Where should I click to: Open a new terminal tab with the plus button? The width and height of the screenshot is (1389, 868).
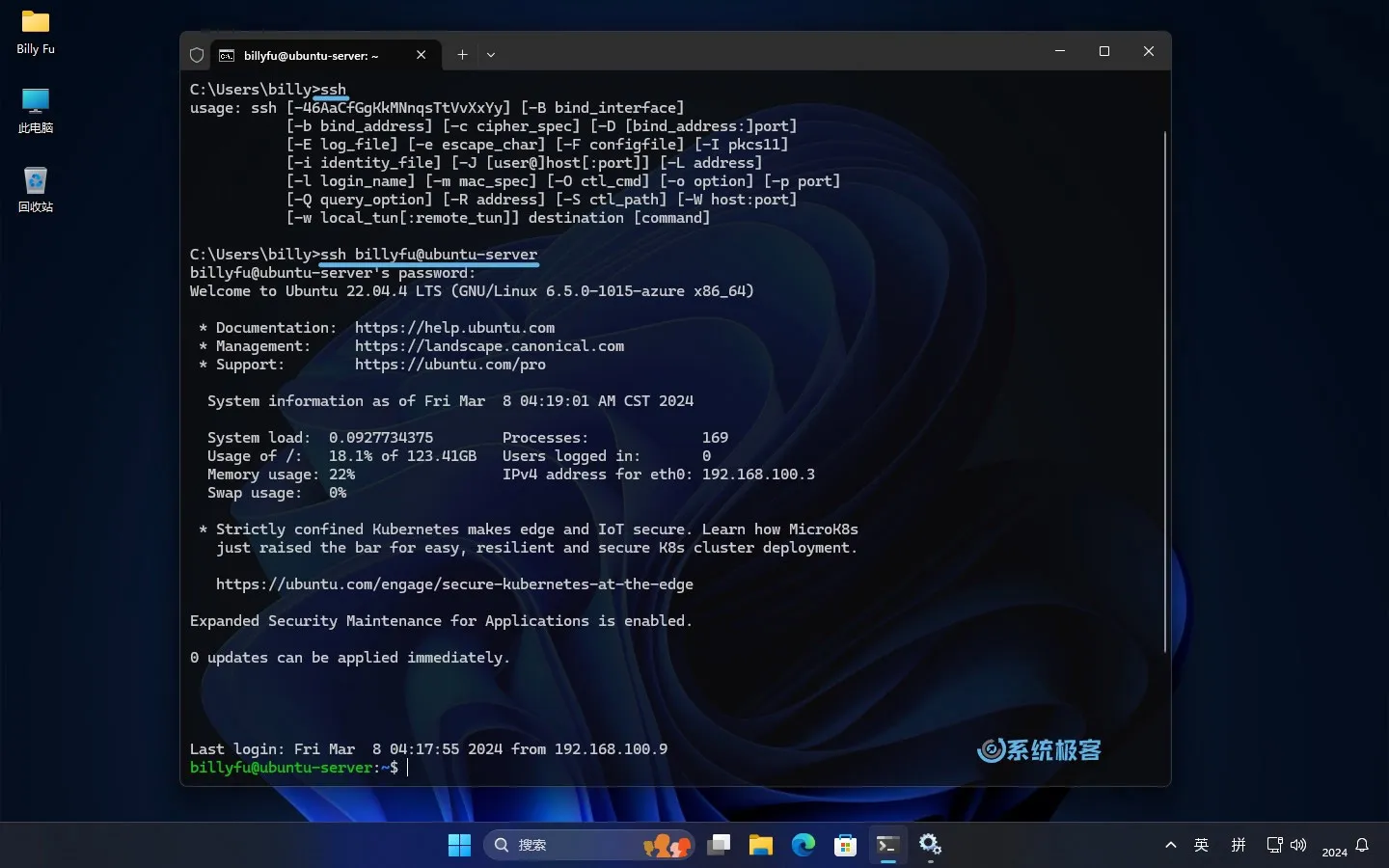(462, 55)
